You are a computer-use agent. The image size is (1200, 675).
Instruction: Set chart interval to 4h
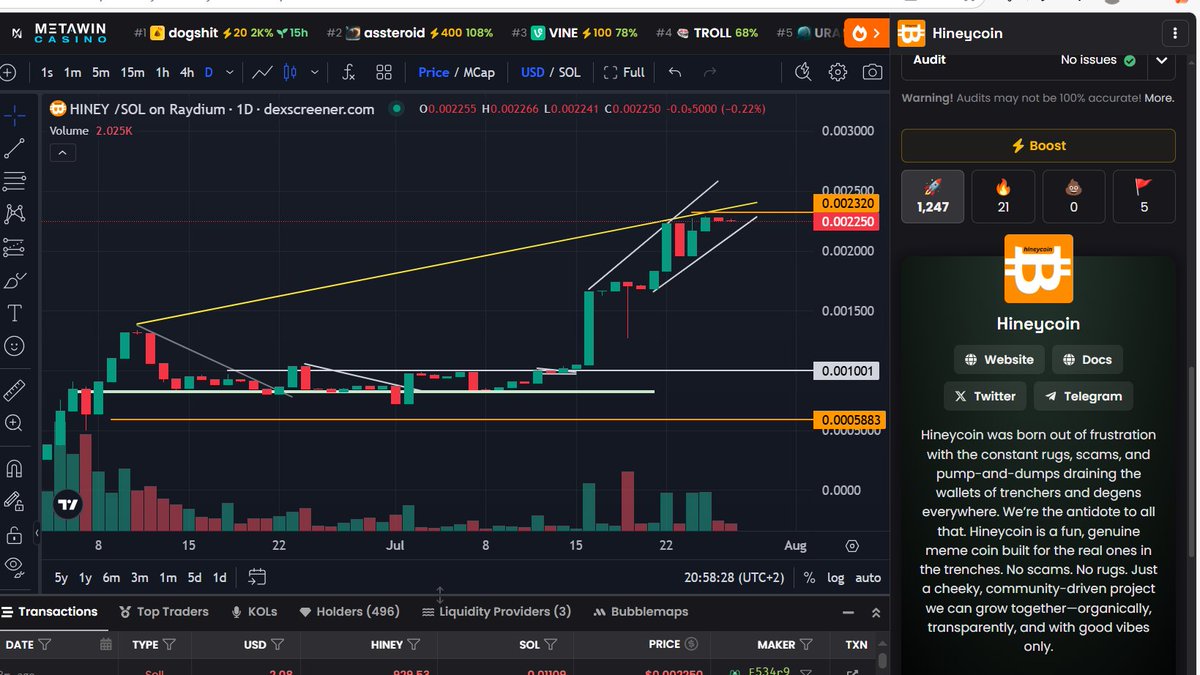tap(187, 72)
